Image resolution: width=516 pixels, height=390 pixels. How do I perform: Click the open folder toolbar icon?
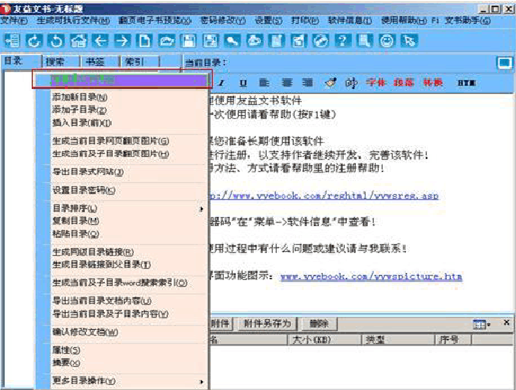click(x=166, y=41)
